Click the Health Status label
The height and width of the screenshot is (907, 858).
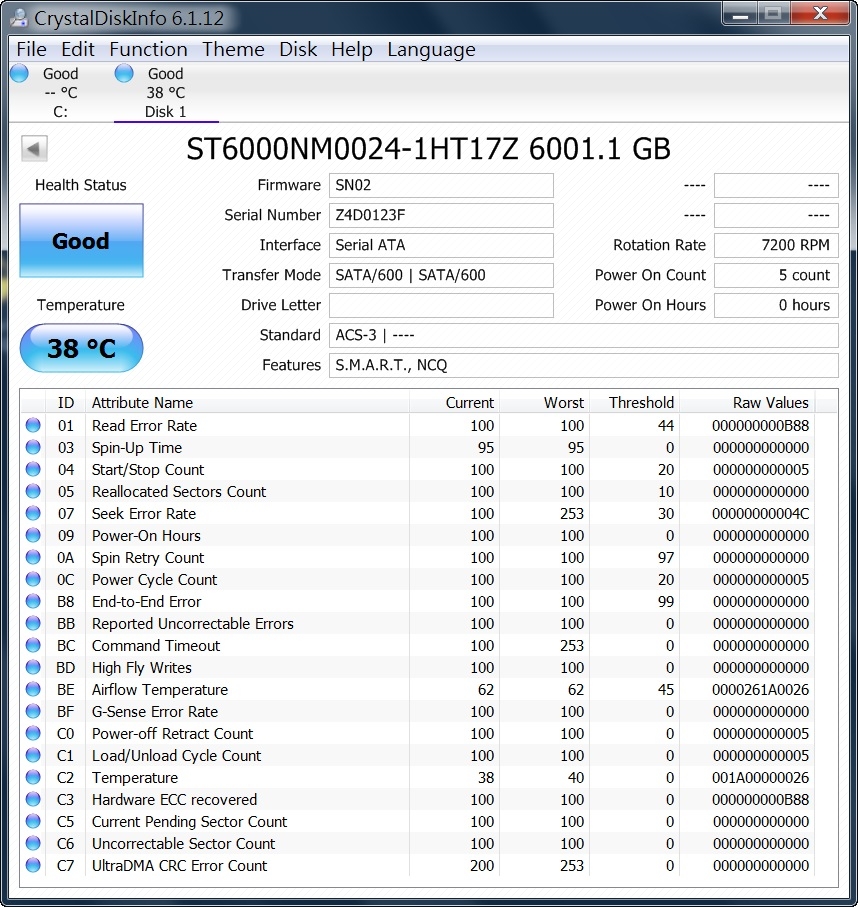pos(80,185)
